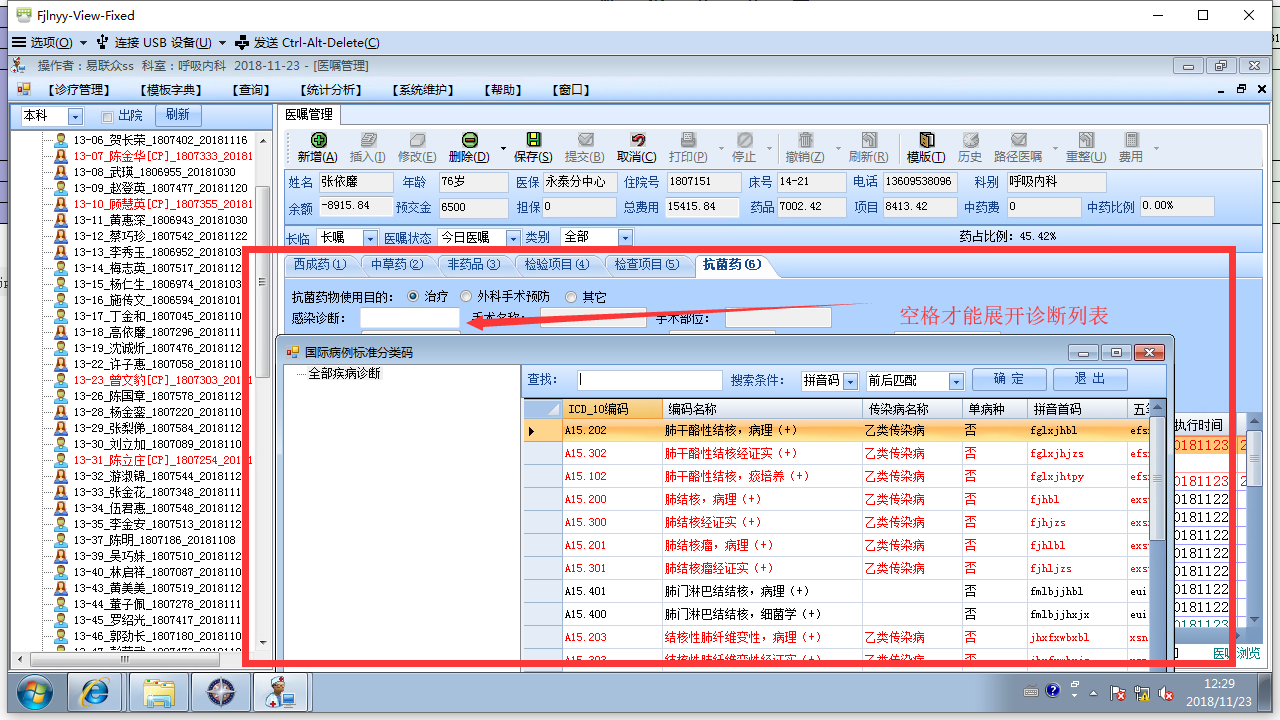The height and width of the screenshot is (720, 1280).
Task: Switch to the 非药品 tab
Action: 473,265
